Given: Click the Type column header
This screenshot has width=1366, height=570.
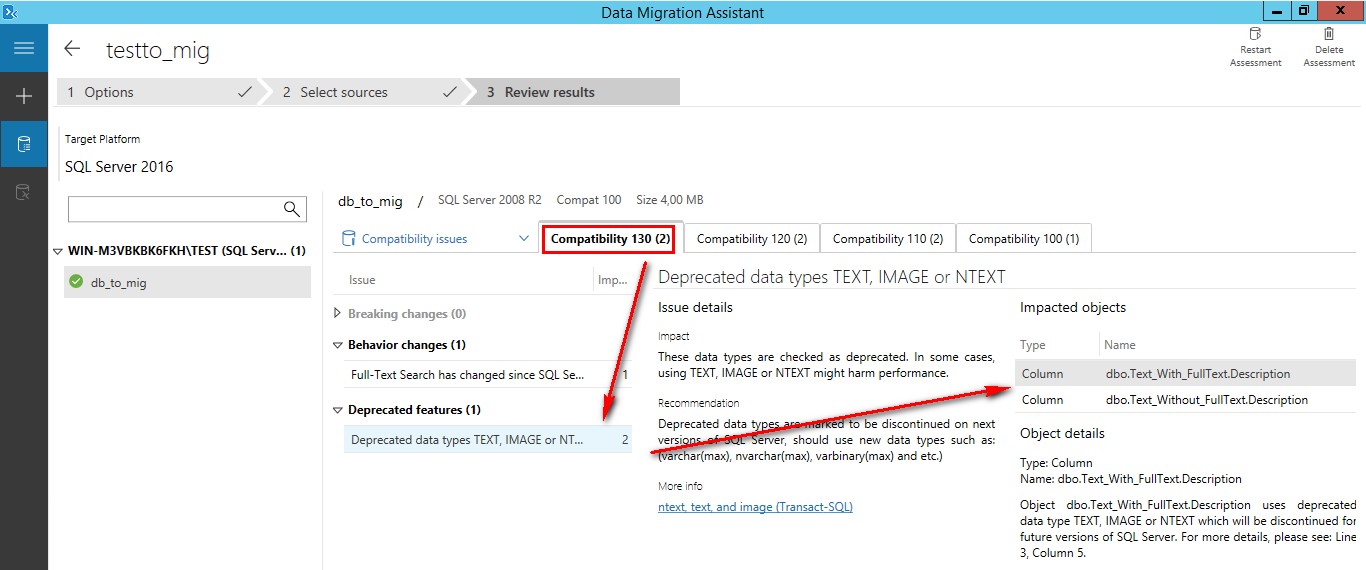Looking at the screenshot, I should (1033, 345).
